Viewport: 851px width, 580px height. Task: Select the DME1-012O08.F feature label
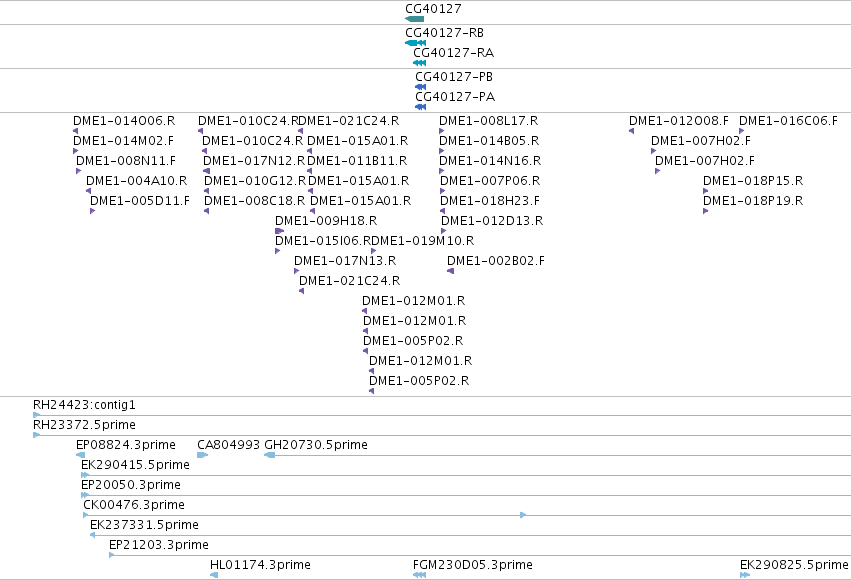point(679,120)
